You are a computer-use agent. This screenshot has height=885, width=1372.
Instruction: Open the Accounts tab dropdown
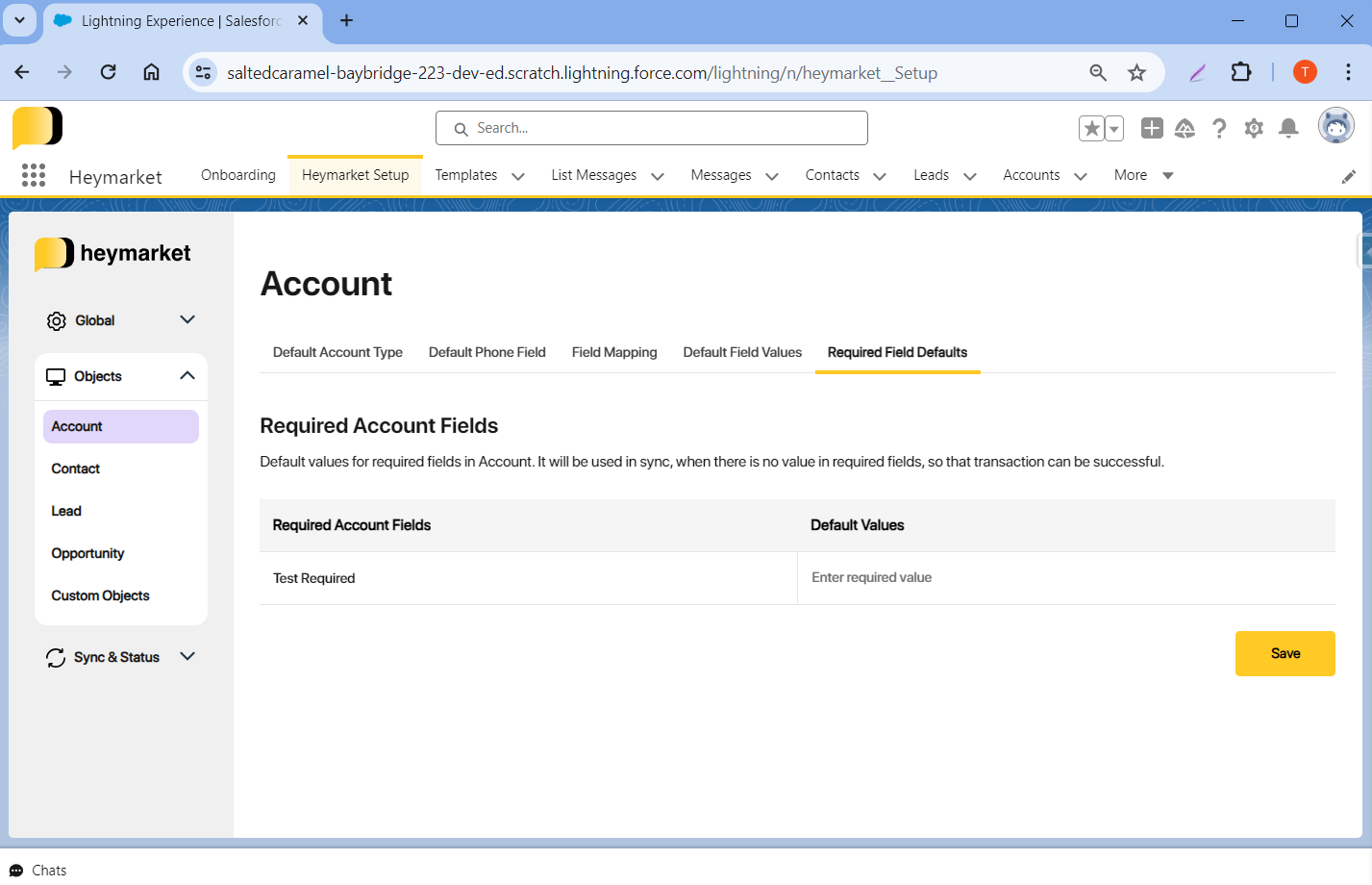click(1081, 176)
